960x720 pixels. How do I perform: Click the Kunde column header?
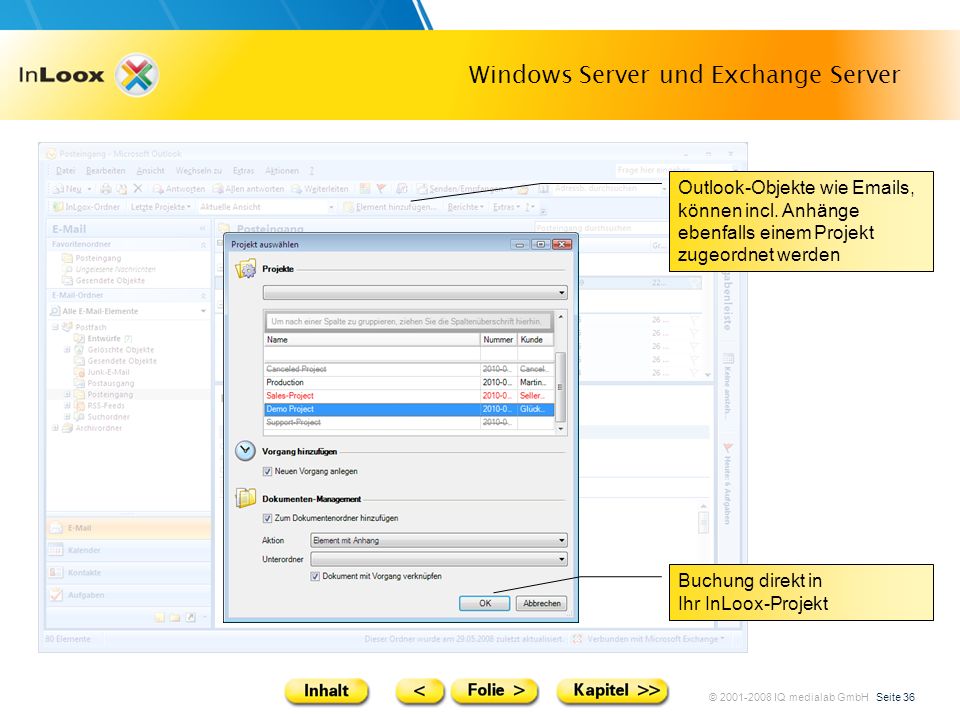[535, 339]
